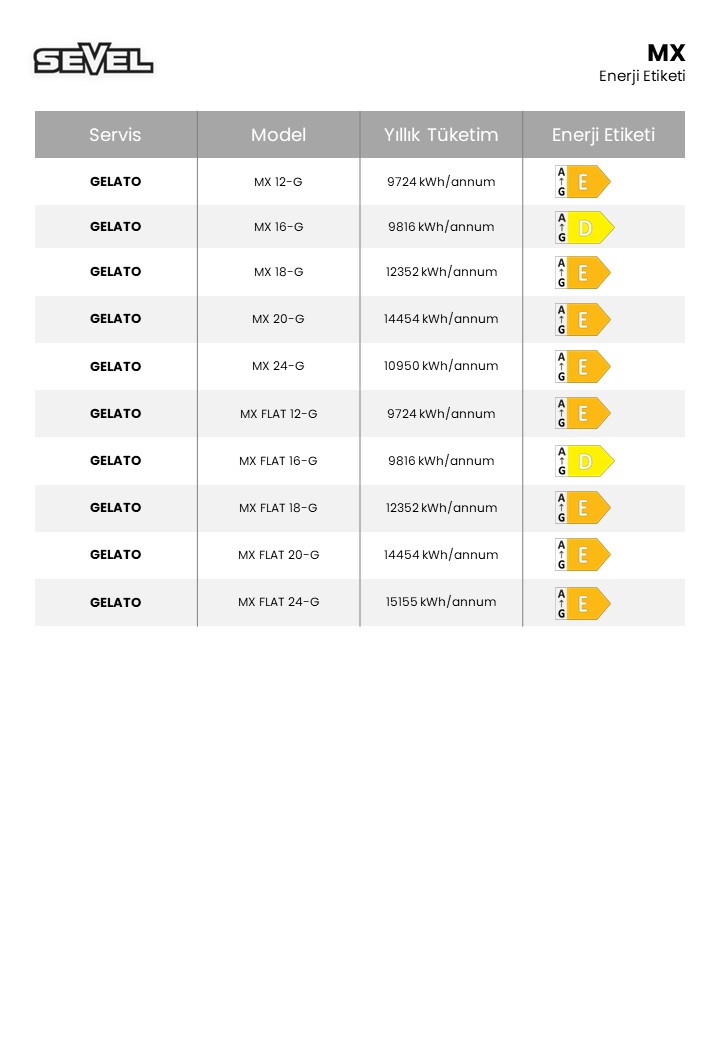
Task: Select the 10950 kWh/annum consumption cell
Action: [x=441, y=366]
